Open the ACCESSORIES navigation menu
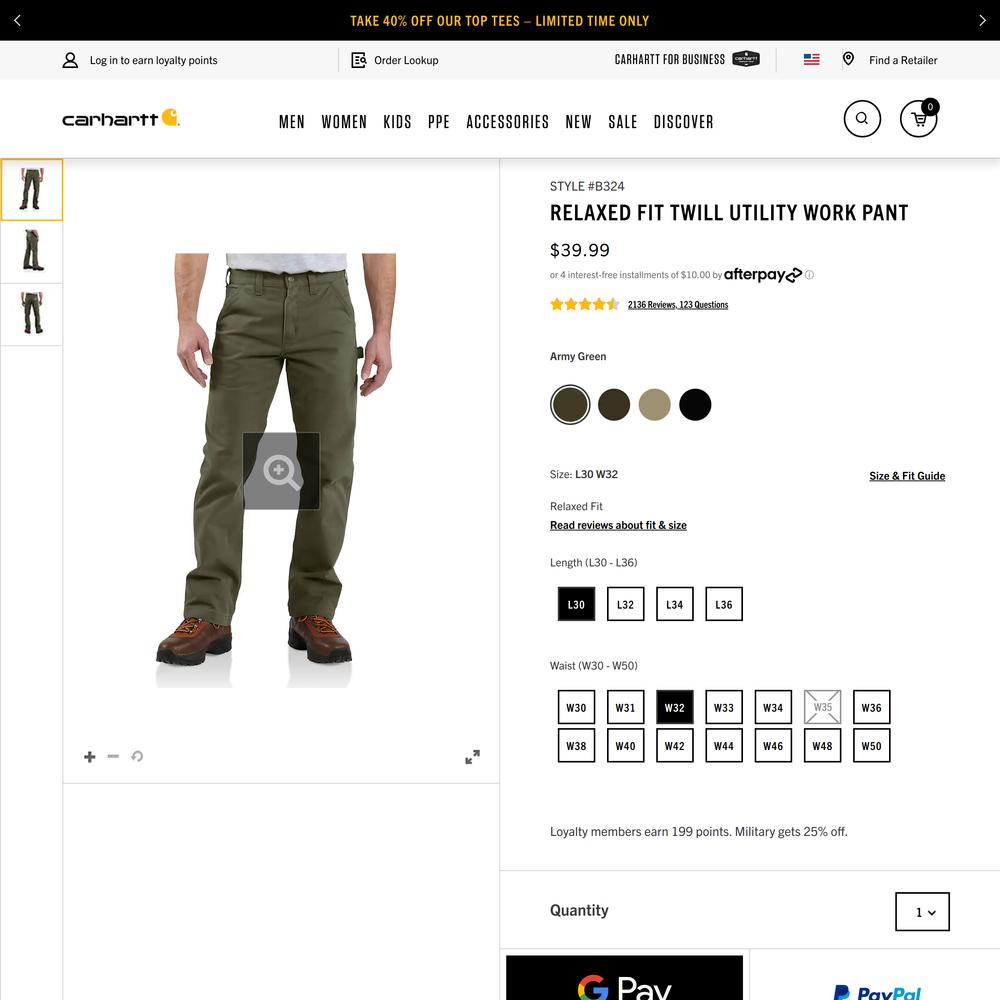 [508, 122]
